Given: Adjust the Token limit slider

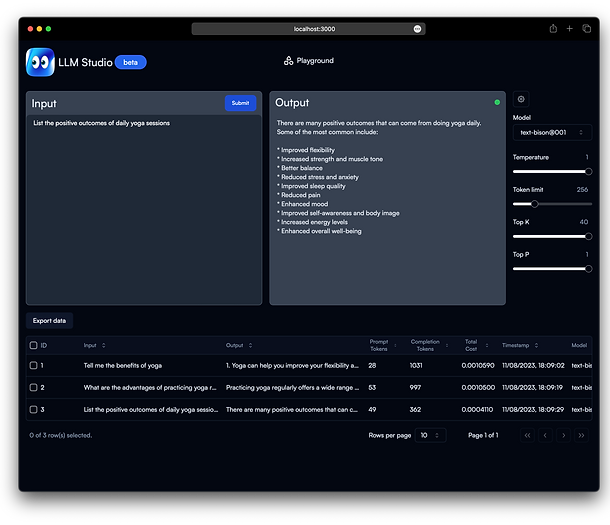Looking at the screenshot, I should point(552,204).
